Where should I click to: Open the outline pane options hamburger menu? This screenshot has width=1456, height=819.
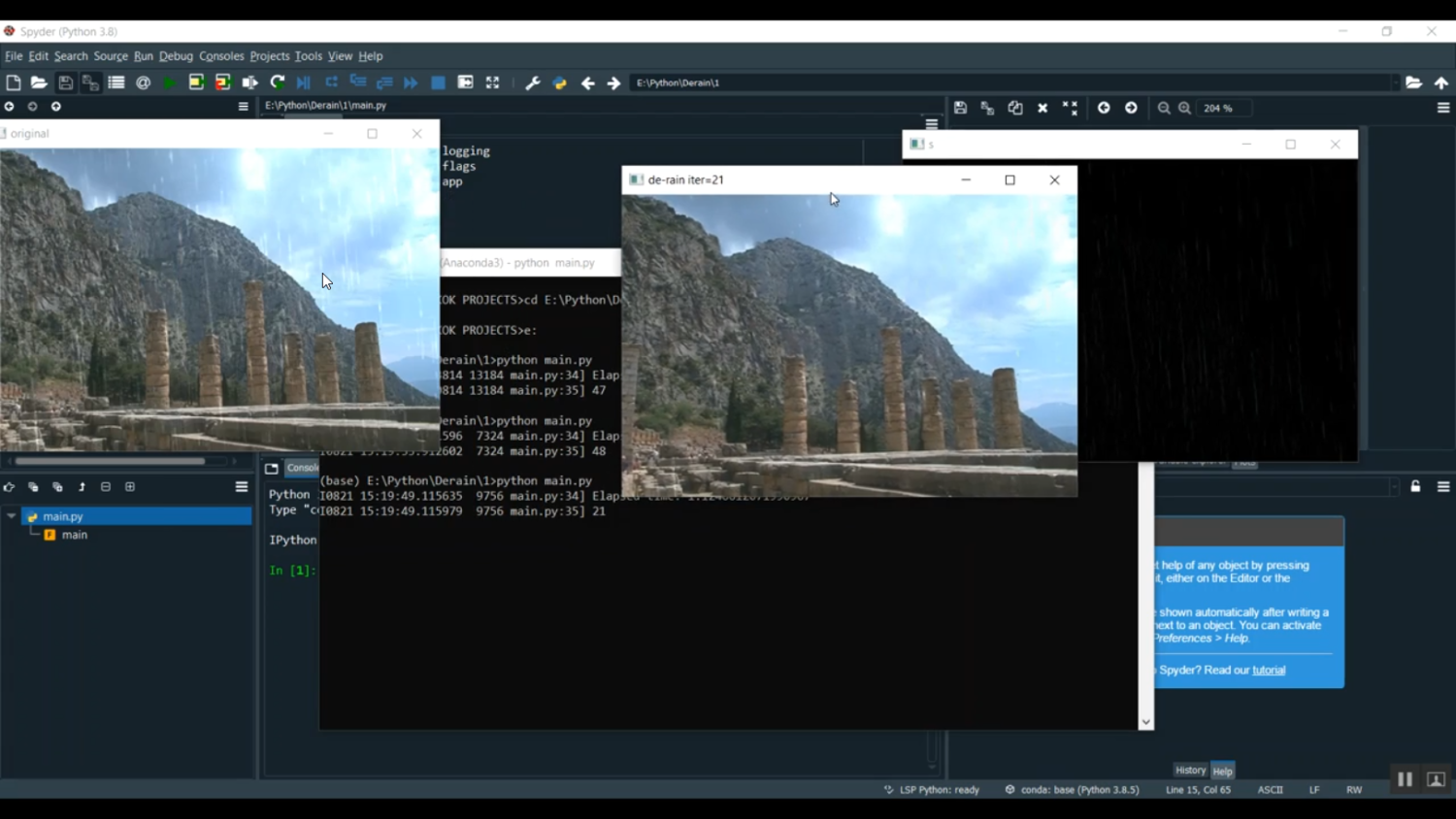click(242, 487)
